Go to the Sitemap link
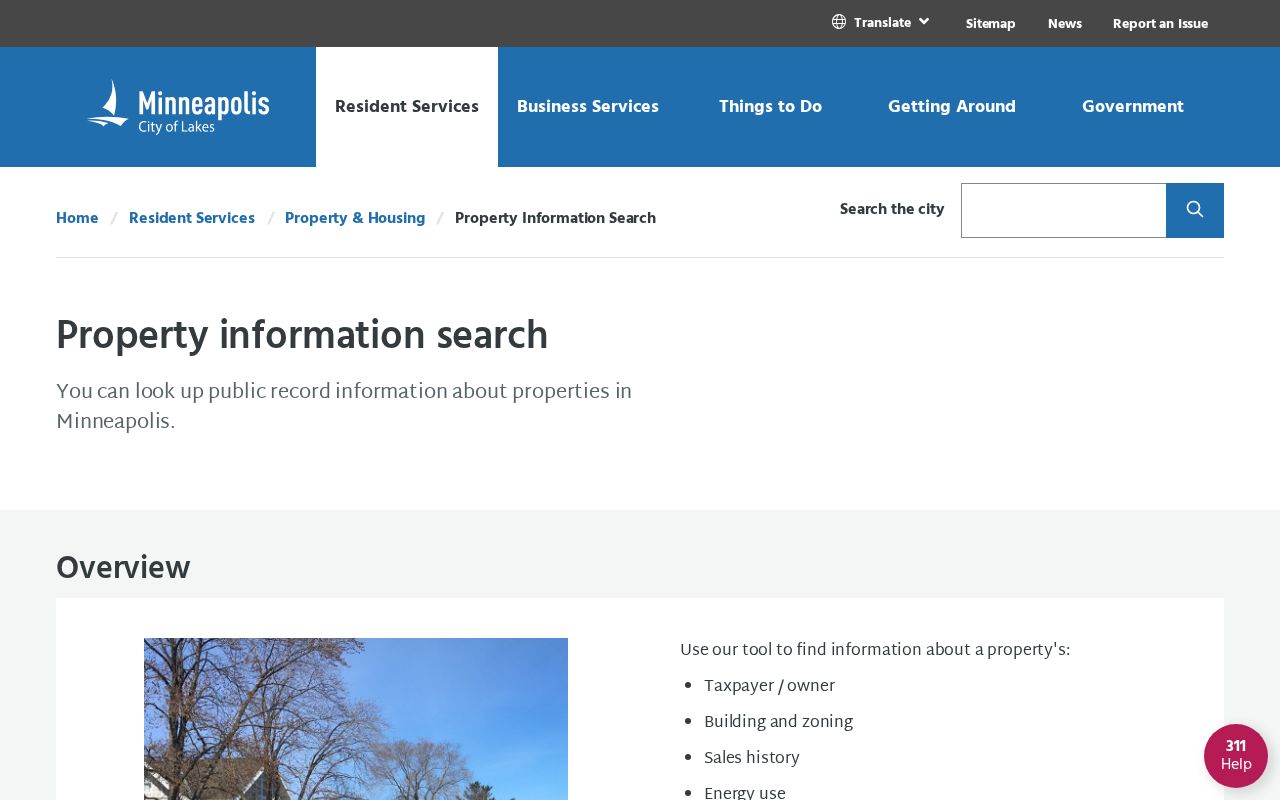This screenshot has width=1280, height=800. (991, 24)
